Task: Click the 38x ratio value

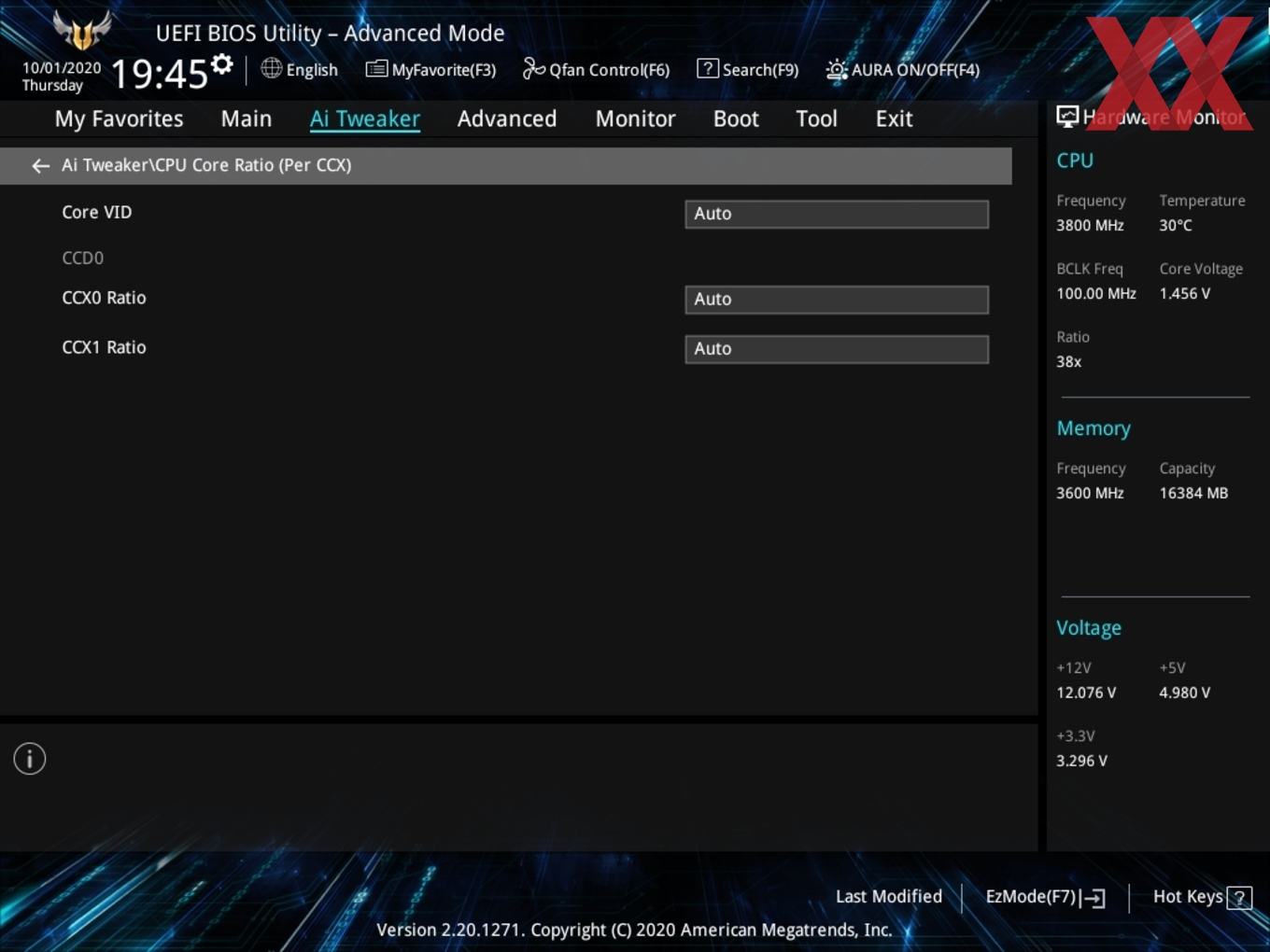Action: coord(1069,361)
